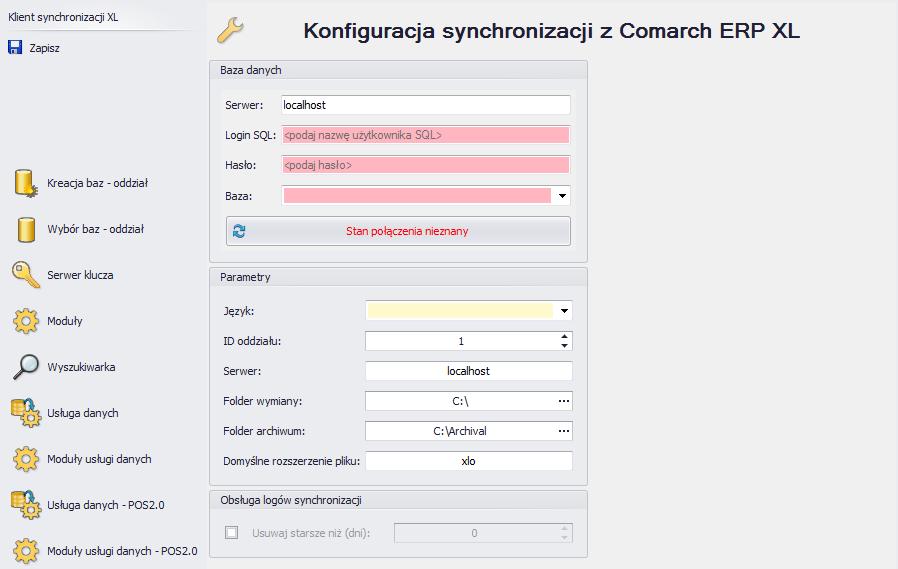This screenshot has width=898, height=569.
Task: Increase ID oddziału with up arrow
Action: coord(565,337)
